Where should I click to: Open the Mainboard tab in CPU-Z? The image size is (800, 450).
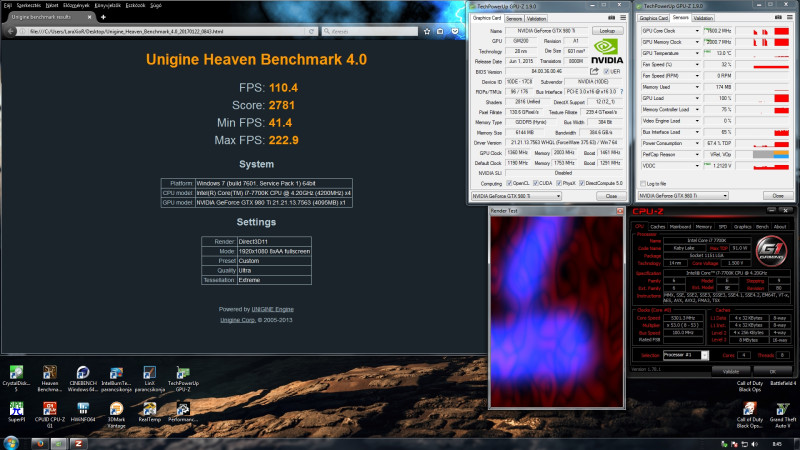pyautogui.click(x=680, y=227)
